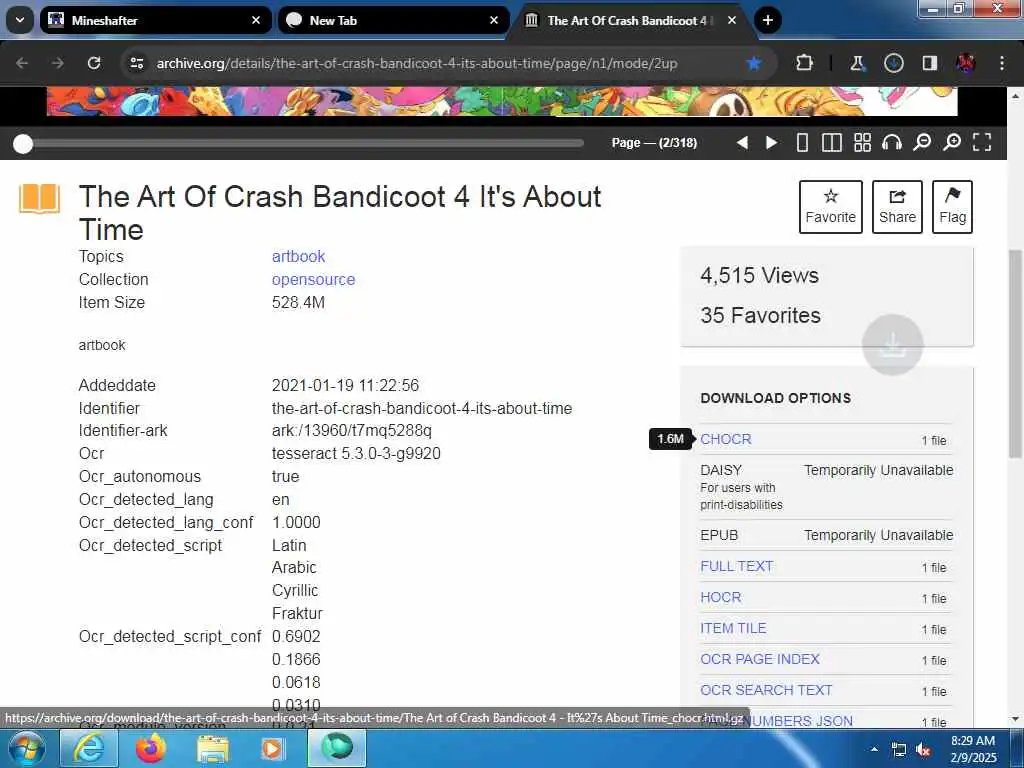1024x768 pixels.
Task: Click the site information icon
Action: point(137,63)
